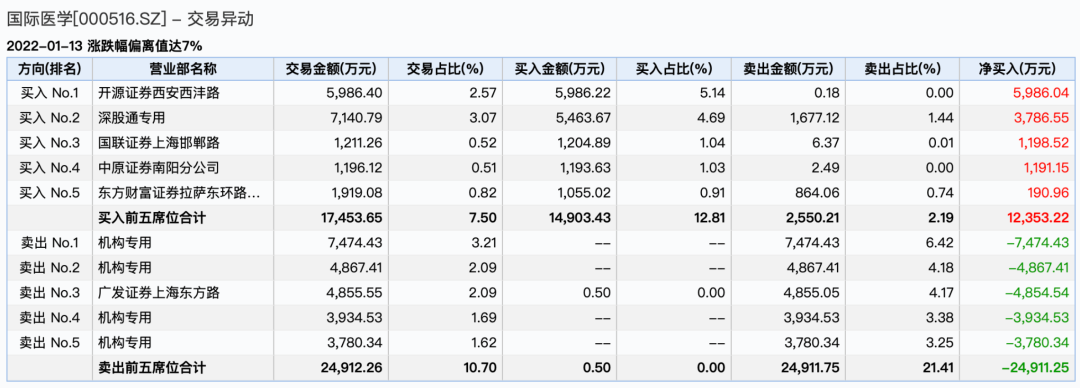Click the 净买入(万元) column header
The height and width of the screenshot is (388, 1080).
click(1017, 69)
